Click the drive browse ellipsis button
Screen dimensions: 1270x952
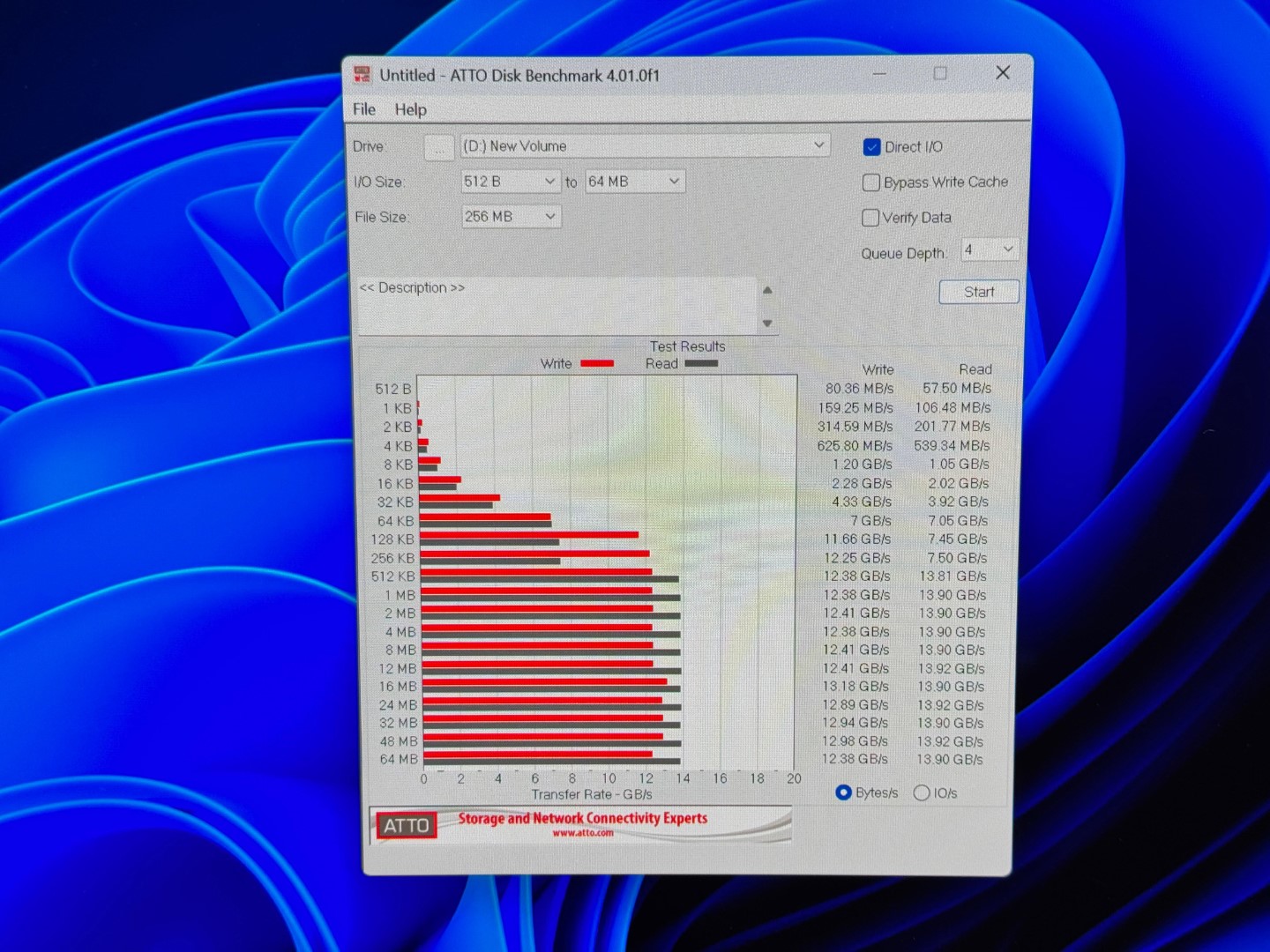coord(438,147)
